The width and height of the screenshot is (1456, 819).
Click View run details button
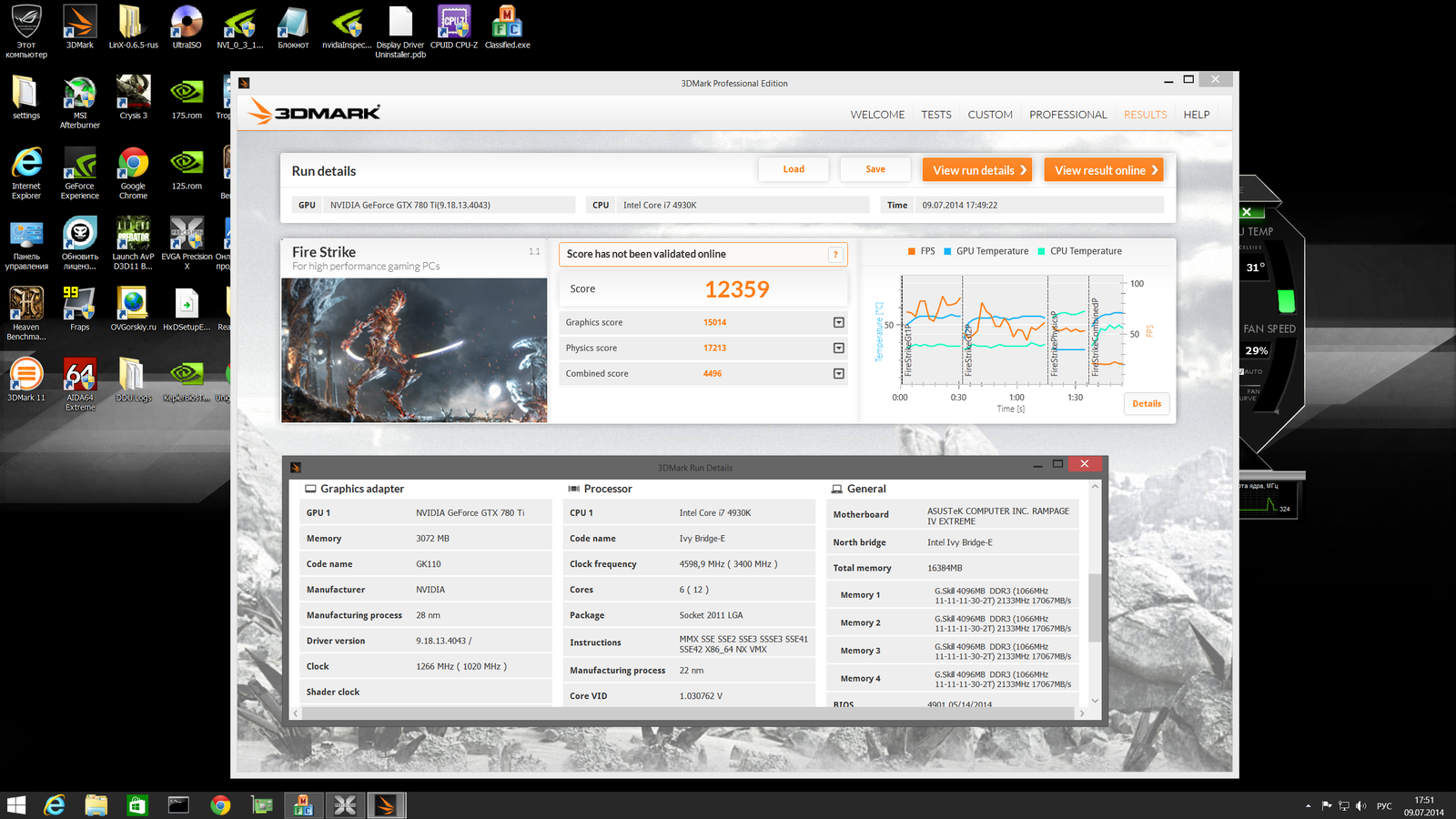tap(977, 170)
